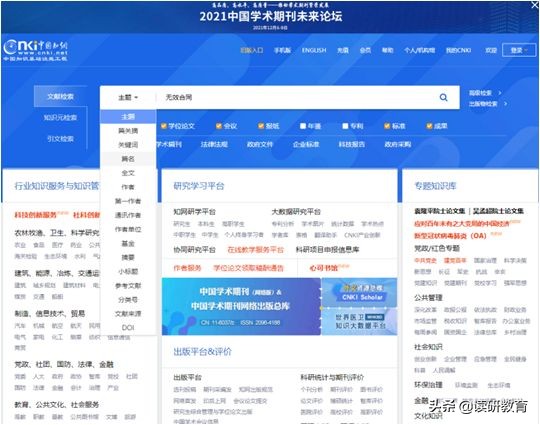Close the forum banner with X
The height and width of the screenshot is (425, 540).
coord(534,5)
